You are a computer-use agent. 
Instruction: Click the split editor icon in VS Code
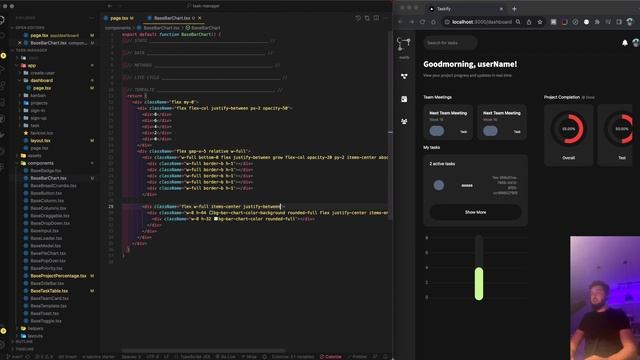click(x=376, y=18)
